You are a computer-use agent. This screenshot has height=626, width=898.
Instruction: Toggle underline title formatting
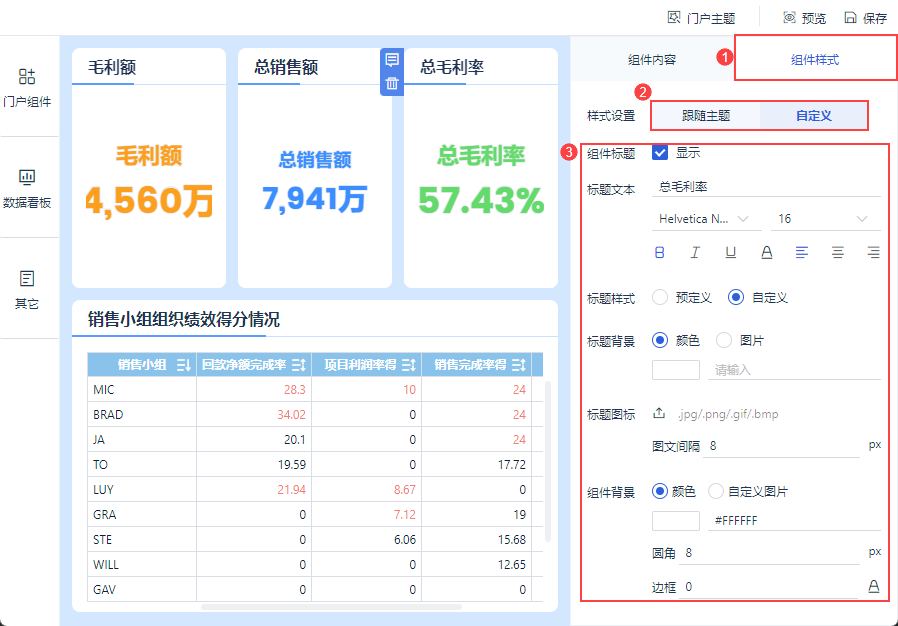click(731, 253)
